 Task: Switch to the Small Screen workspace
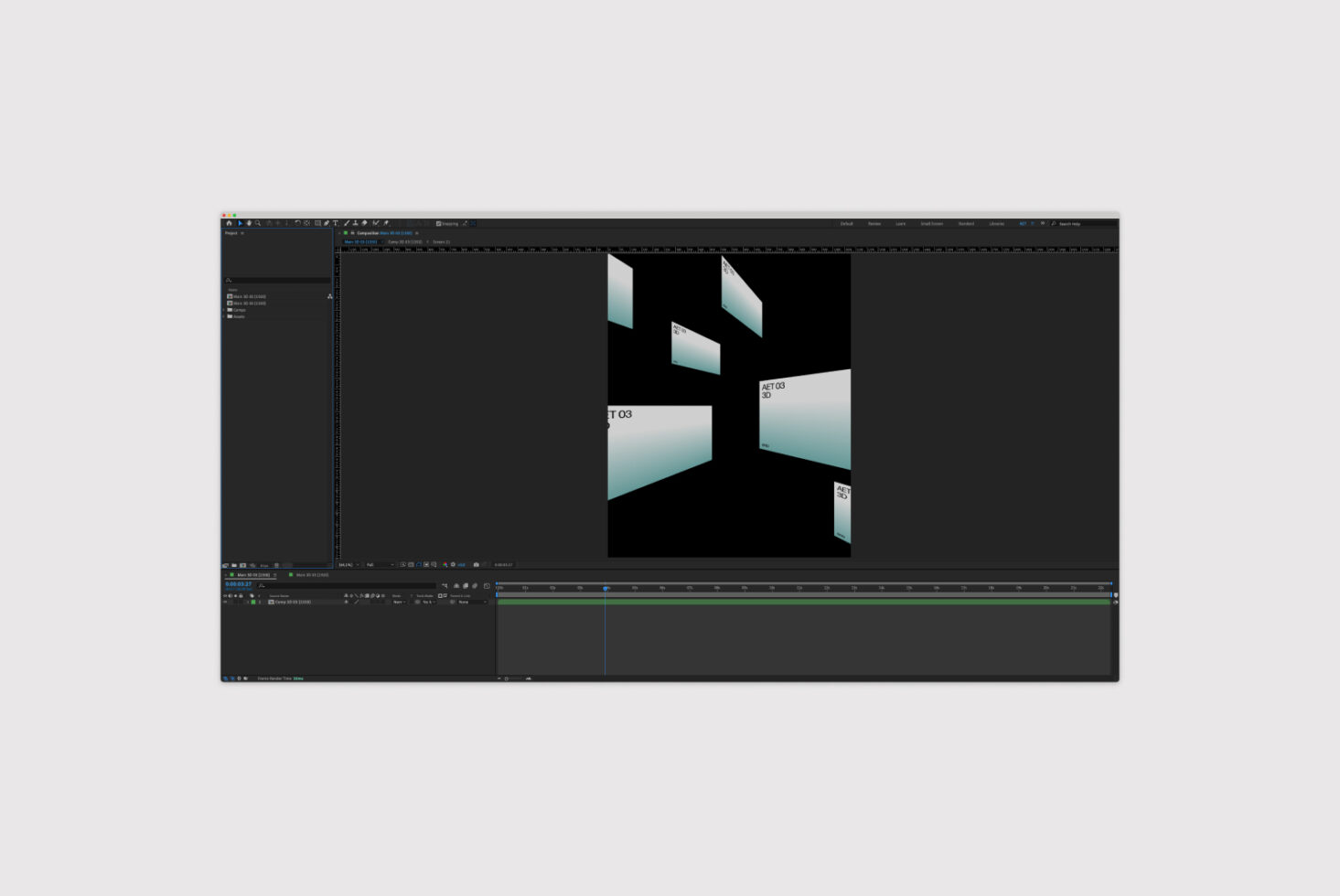(x=932, y=223)
